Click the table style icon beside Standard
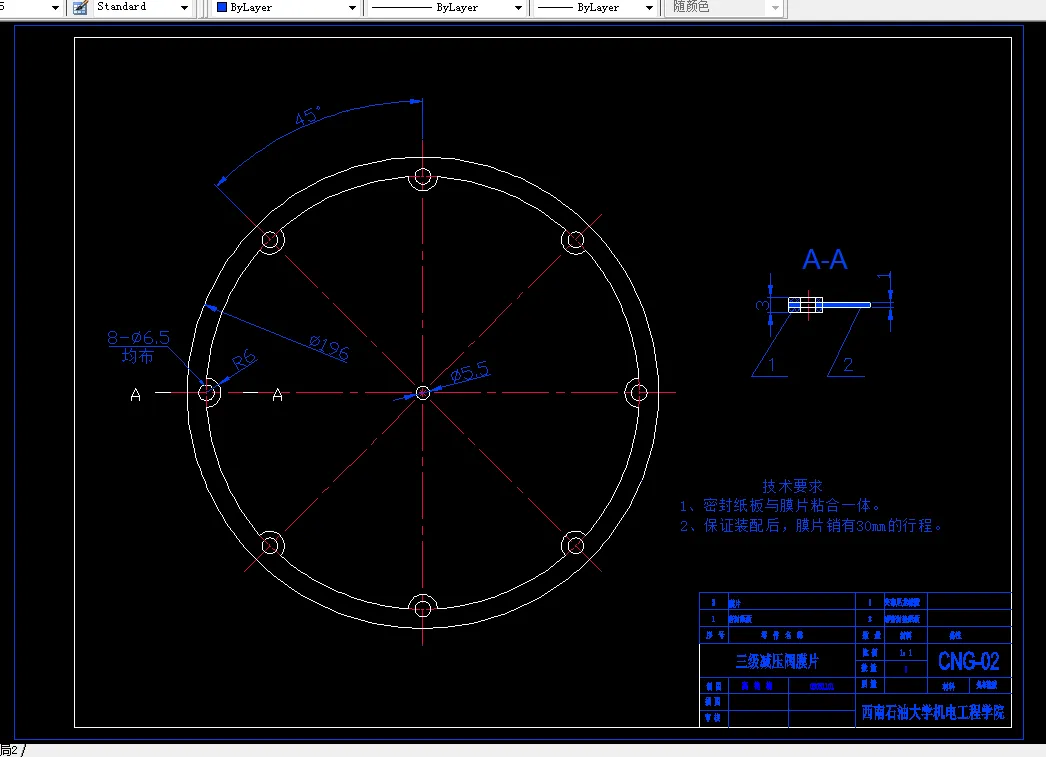 pyautogui.click(x=81, y=7)
